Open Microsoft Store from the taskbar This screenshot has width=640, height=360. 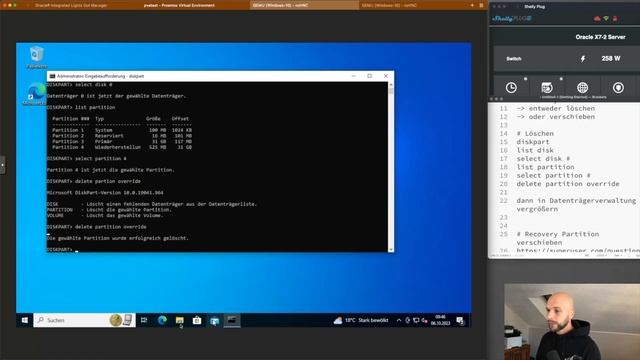point(197,320)
